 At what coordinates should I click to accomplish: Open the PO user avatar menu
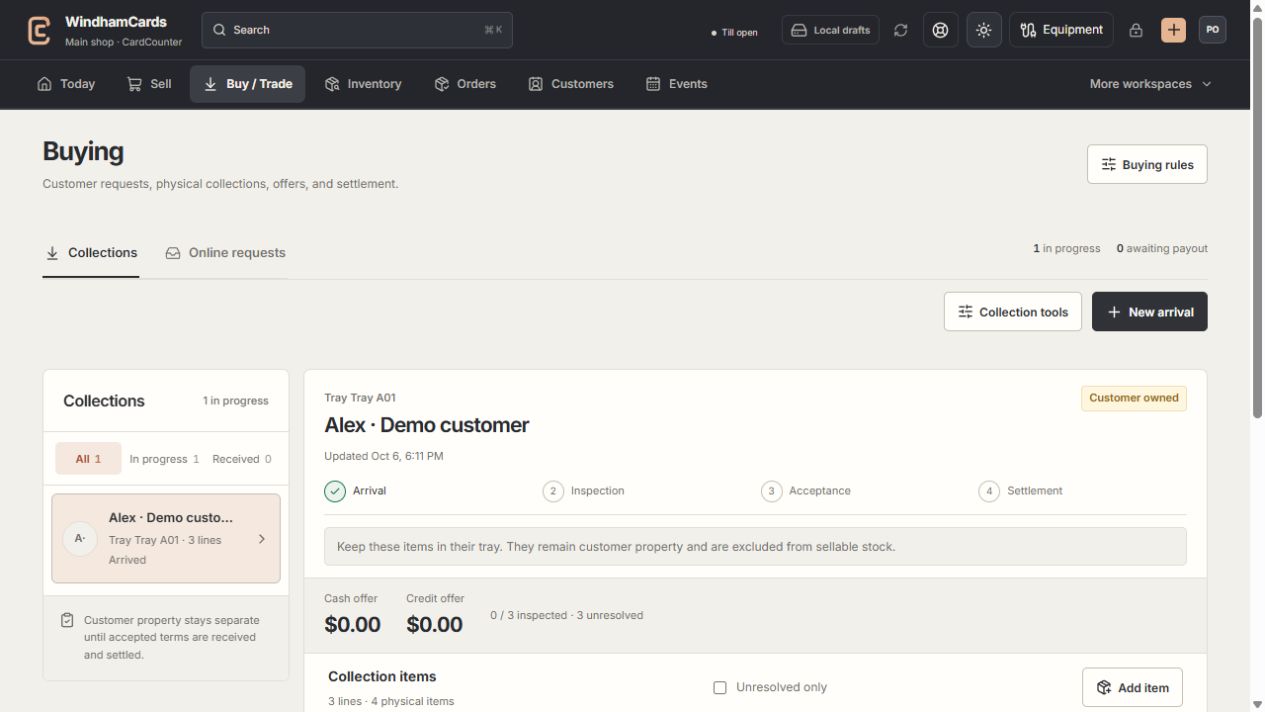tap(1212, 30)
